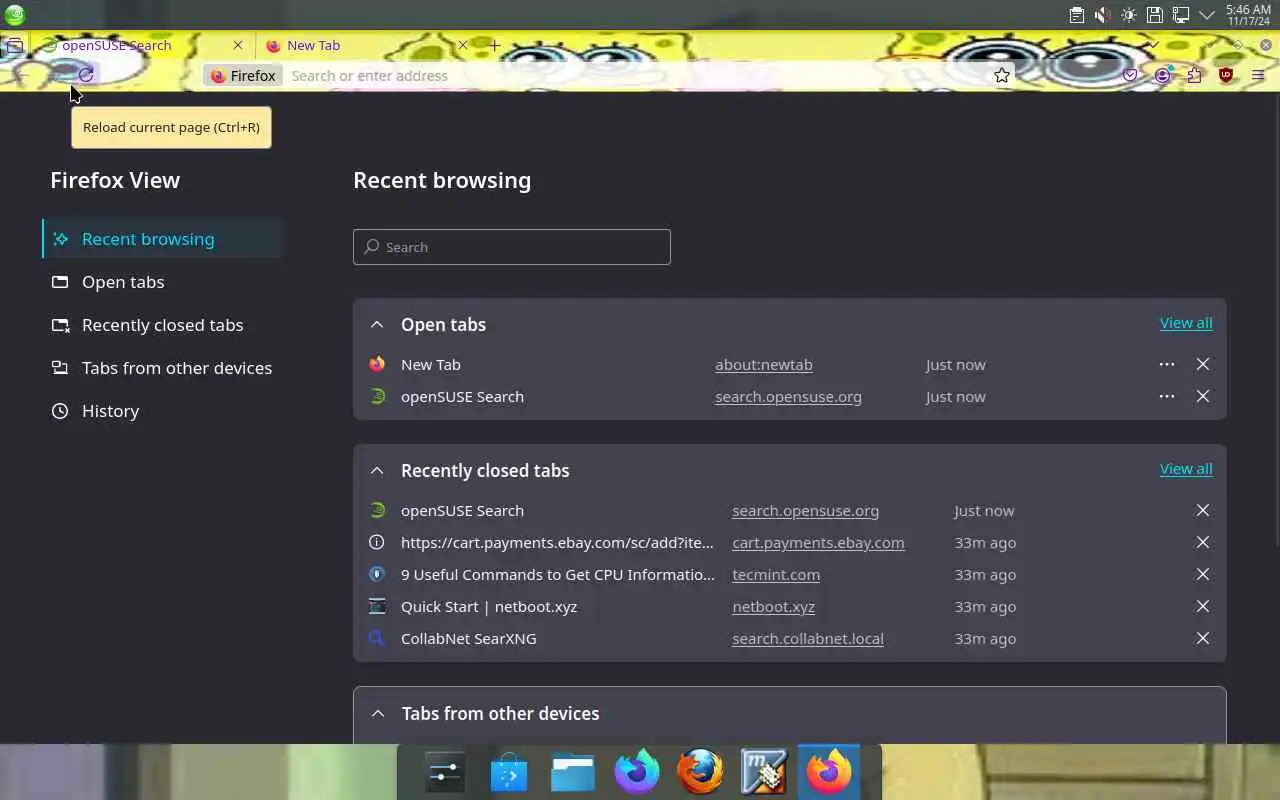1280x800 pixels.
Task: Switch to active Firefox in dock
Action: click(828, 772)
